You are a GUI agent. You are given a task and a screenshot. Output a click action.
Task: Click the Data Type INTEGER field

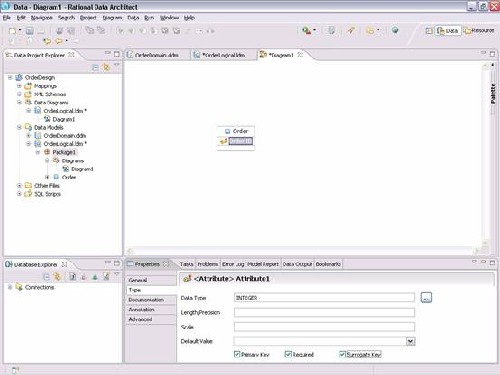click(324, 298)
